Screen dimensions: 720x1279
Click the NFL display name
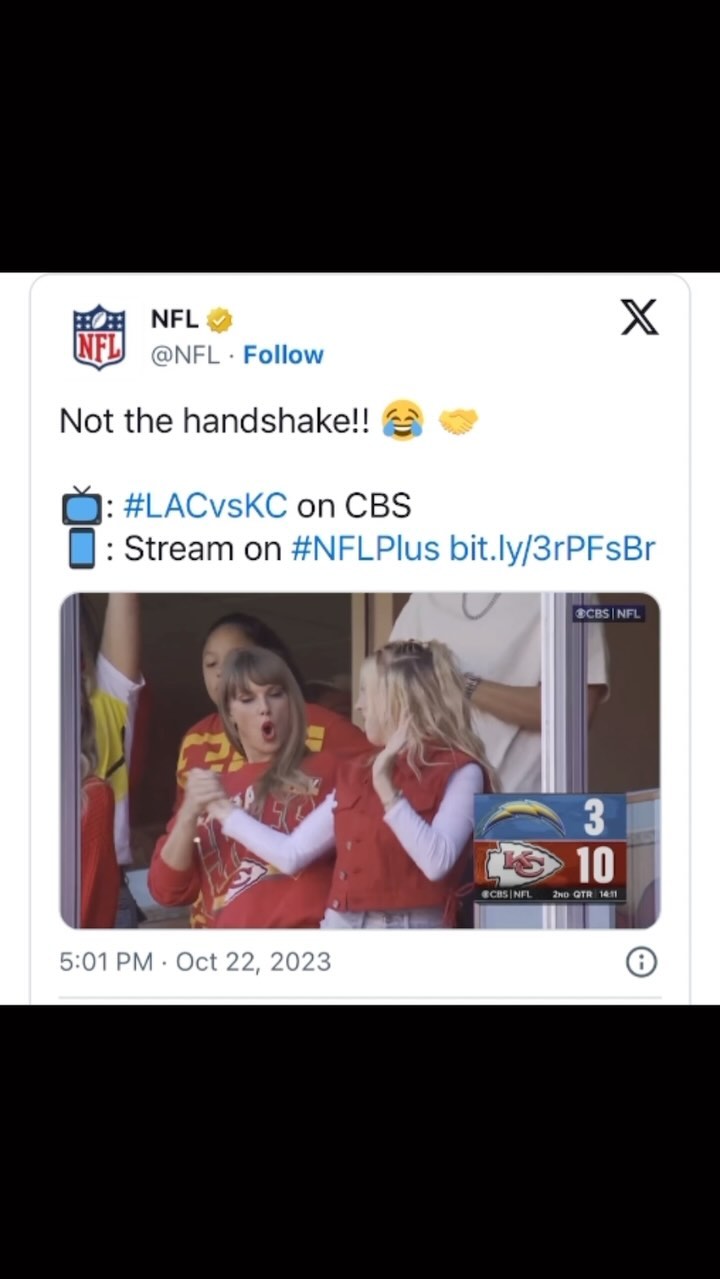(x=174, y=319)
